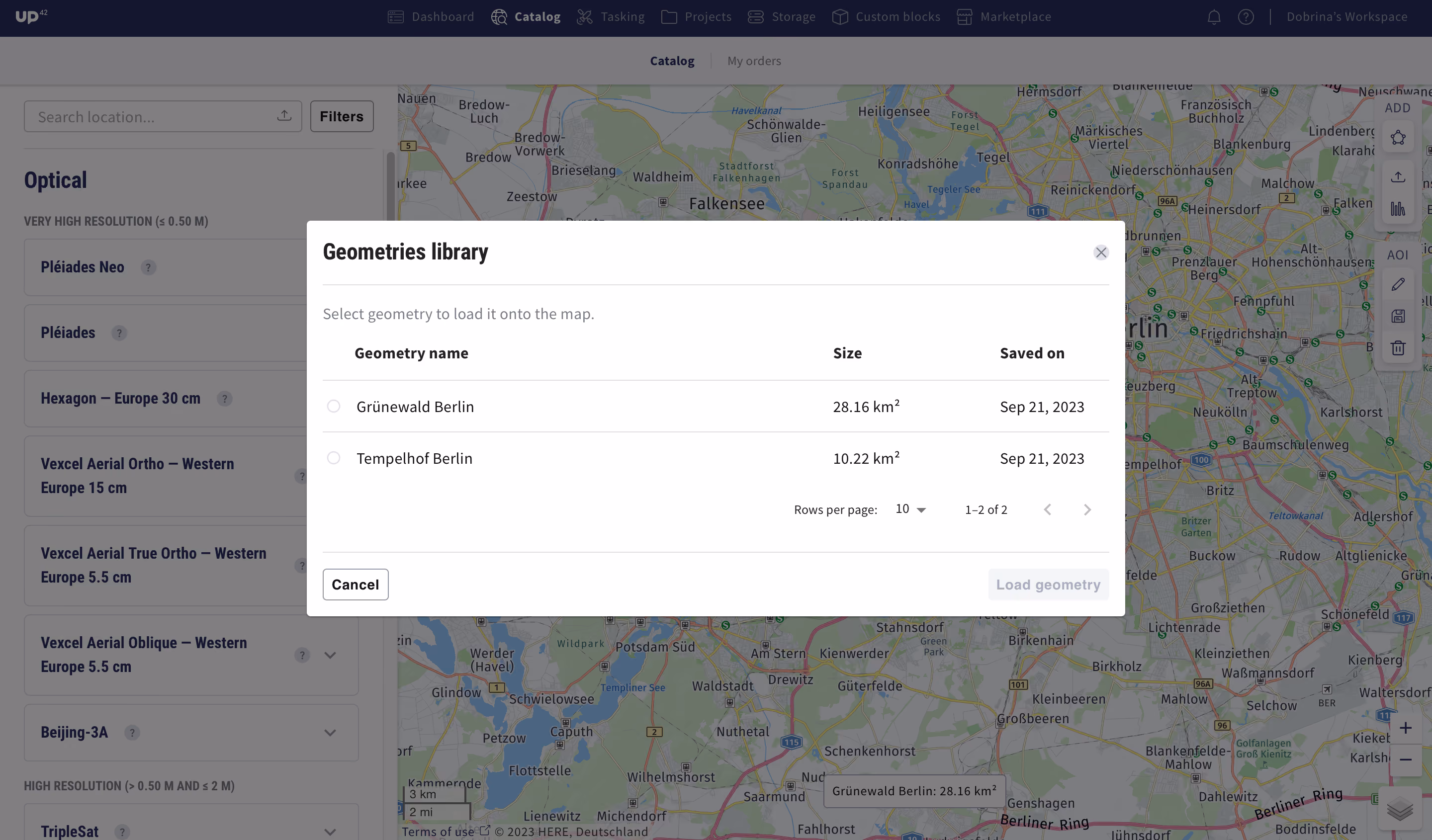The width and height of the screenshot is (1432, 840).
Task: Click Grünewald Berlin: 28.16 km² map label
Action: [x=914, y=791]
